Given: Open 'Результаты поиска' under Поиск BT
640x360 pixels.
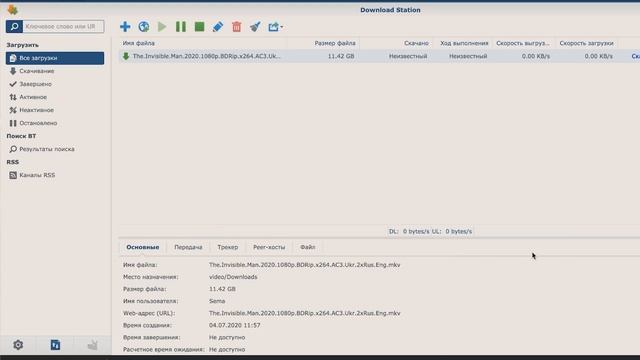Looking at the screenshot, I should pyautogui.click(x=47, y=149).
